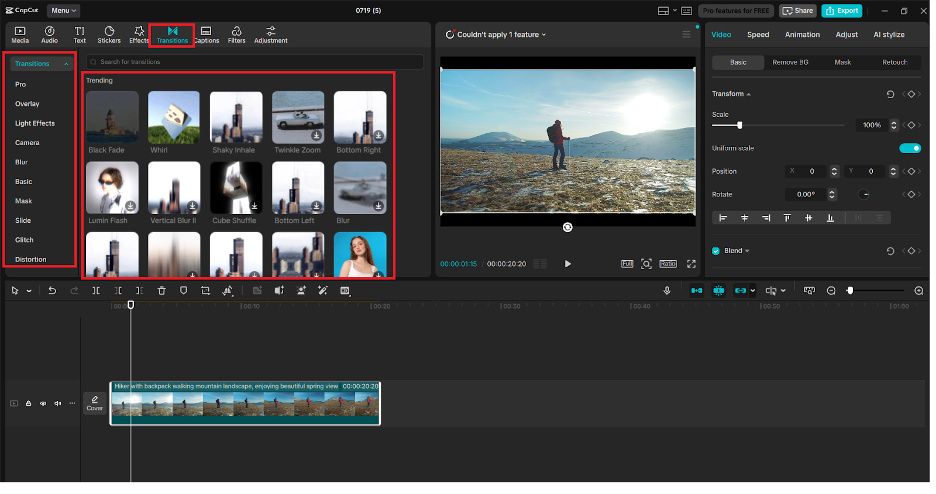Add a marker with the shield icon
This screenshot has height=494, width=936.
pyautogui.click(x=183, y=291)
